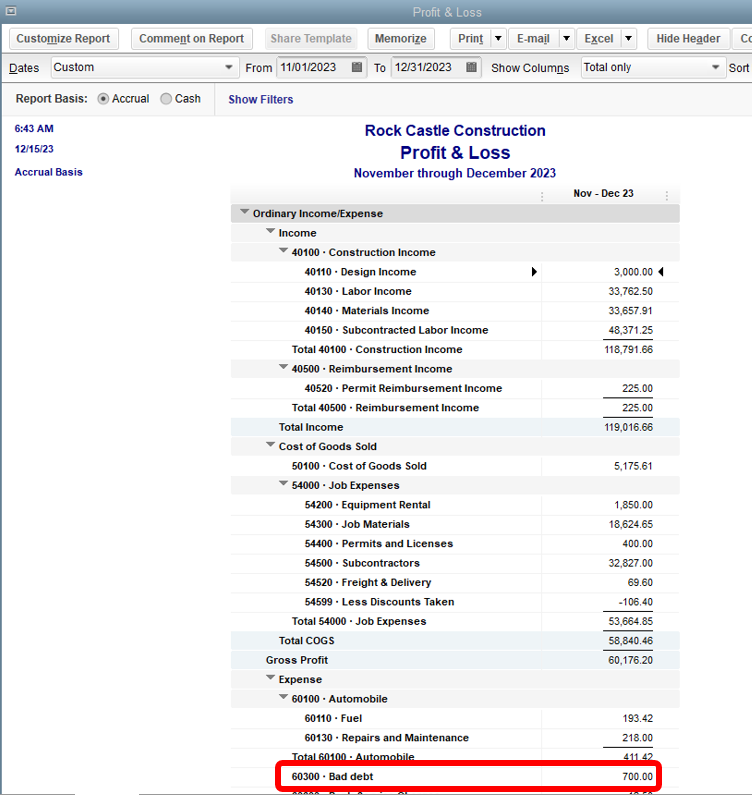Collapse the Income section
Screen dimensions: 752x795
[270, 231]
